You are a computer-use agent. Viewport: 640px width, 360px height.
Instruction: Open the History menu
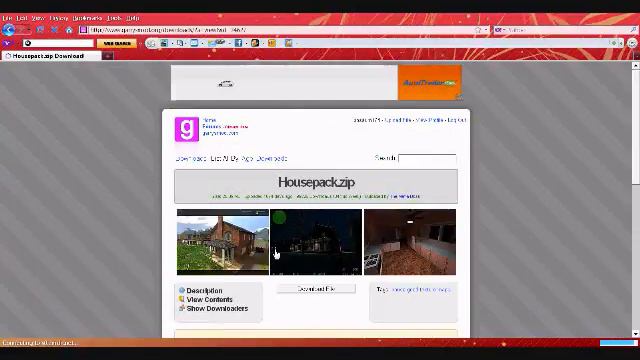59,18
